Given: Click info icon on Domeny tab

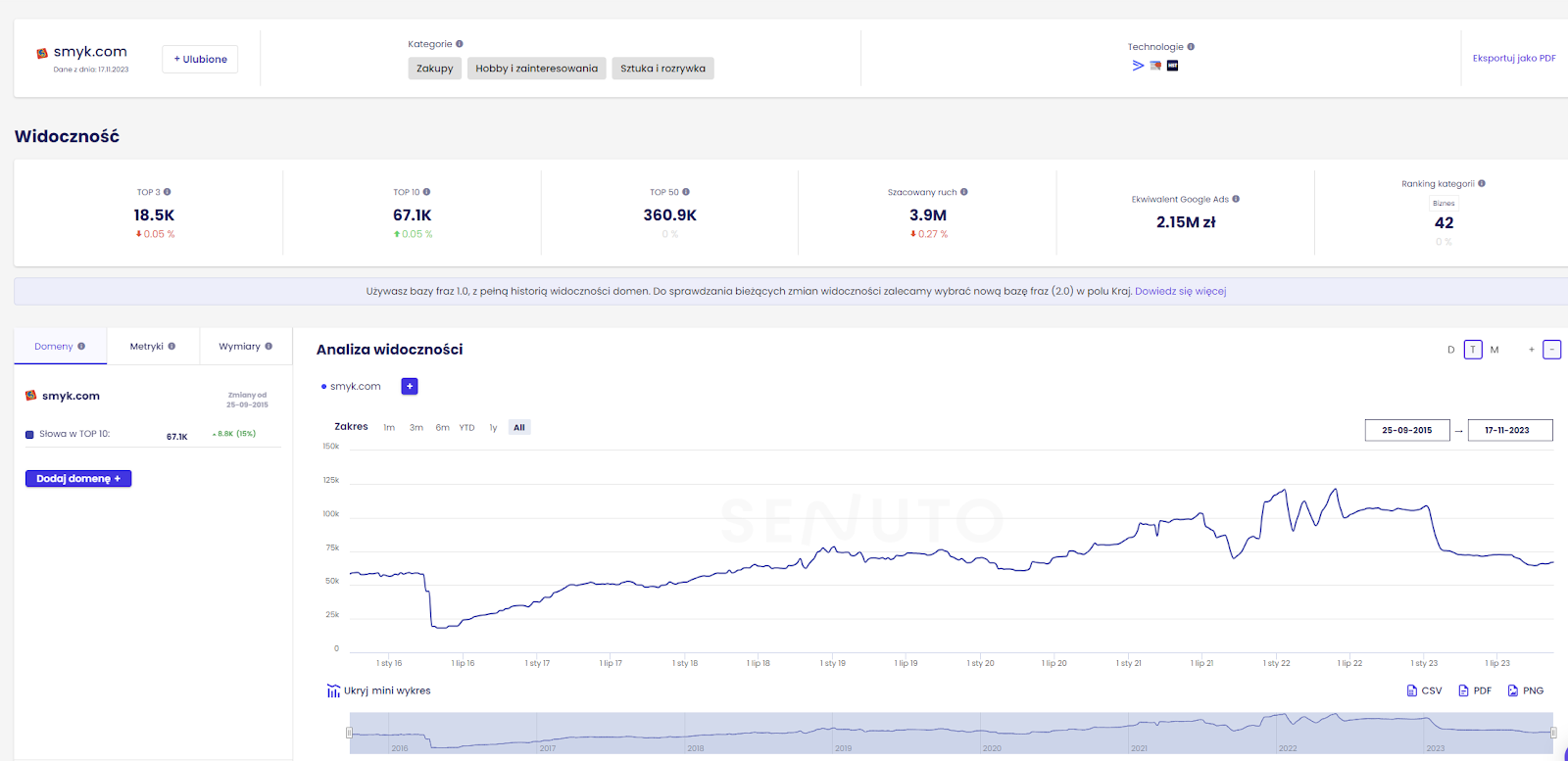Looking at the screenshot, I should click(81, 346).
